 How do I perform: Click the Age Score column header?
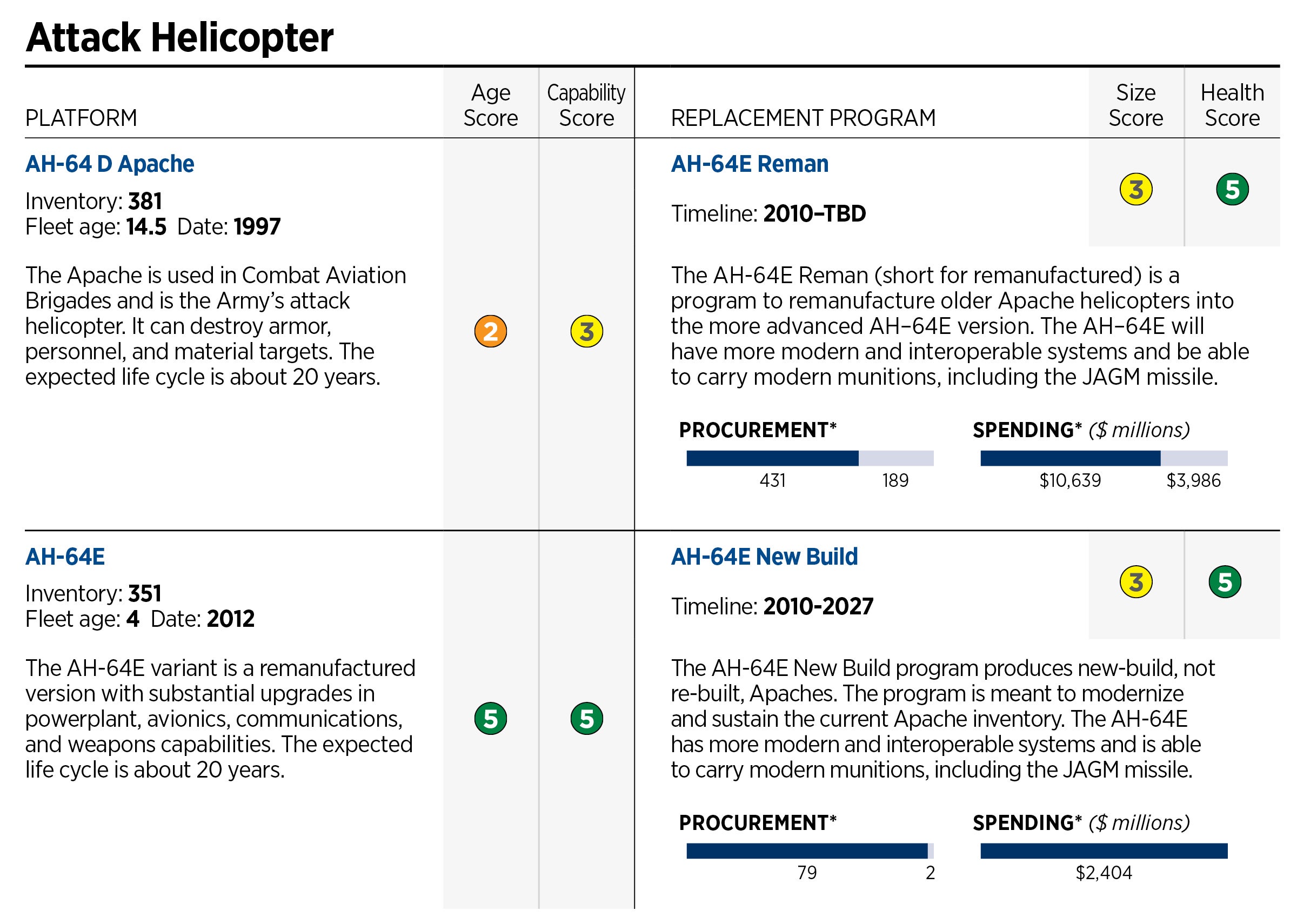point(490,105)
